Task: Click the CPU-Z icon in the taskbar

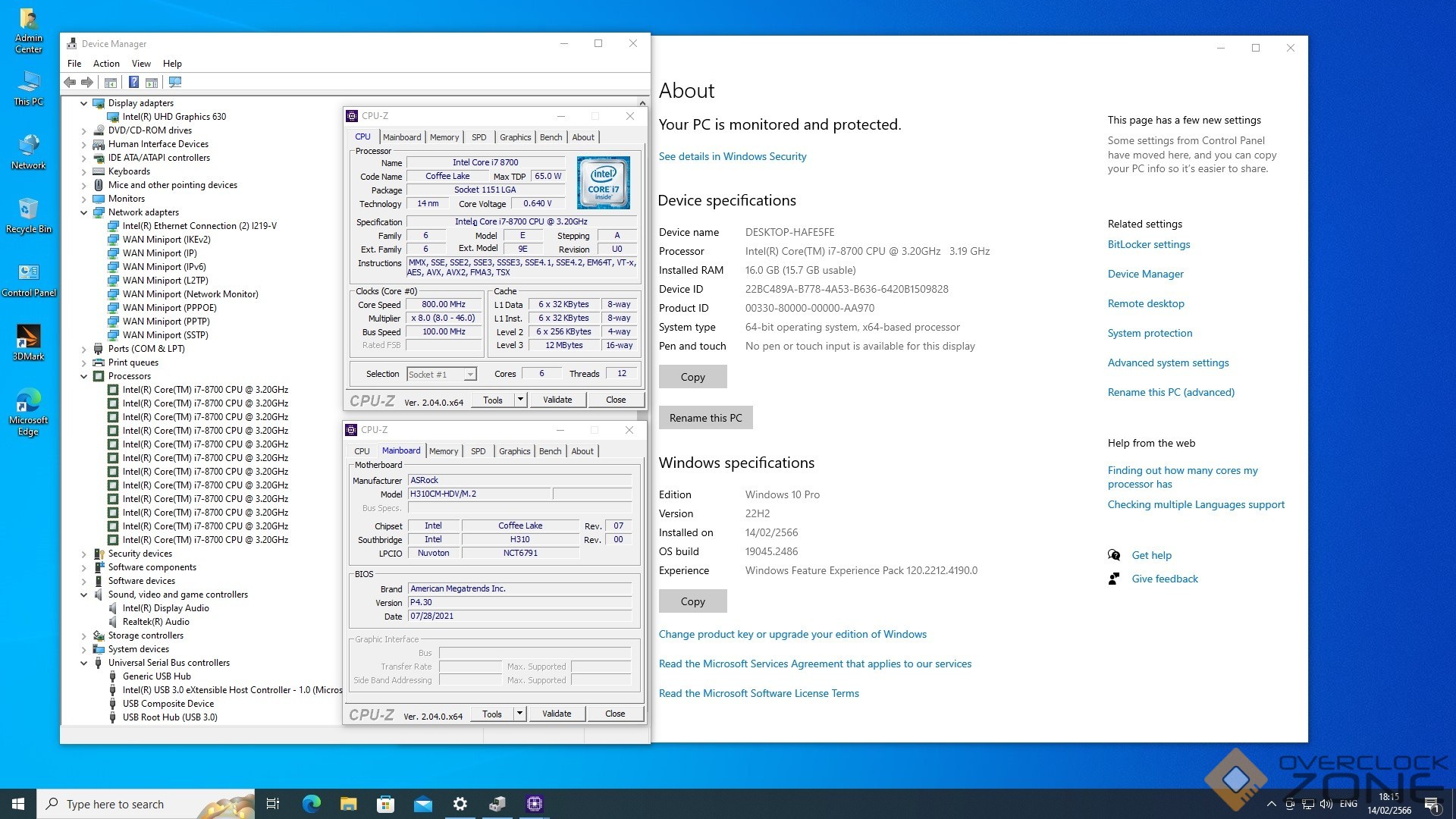Action: point(535,804)
